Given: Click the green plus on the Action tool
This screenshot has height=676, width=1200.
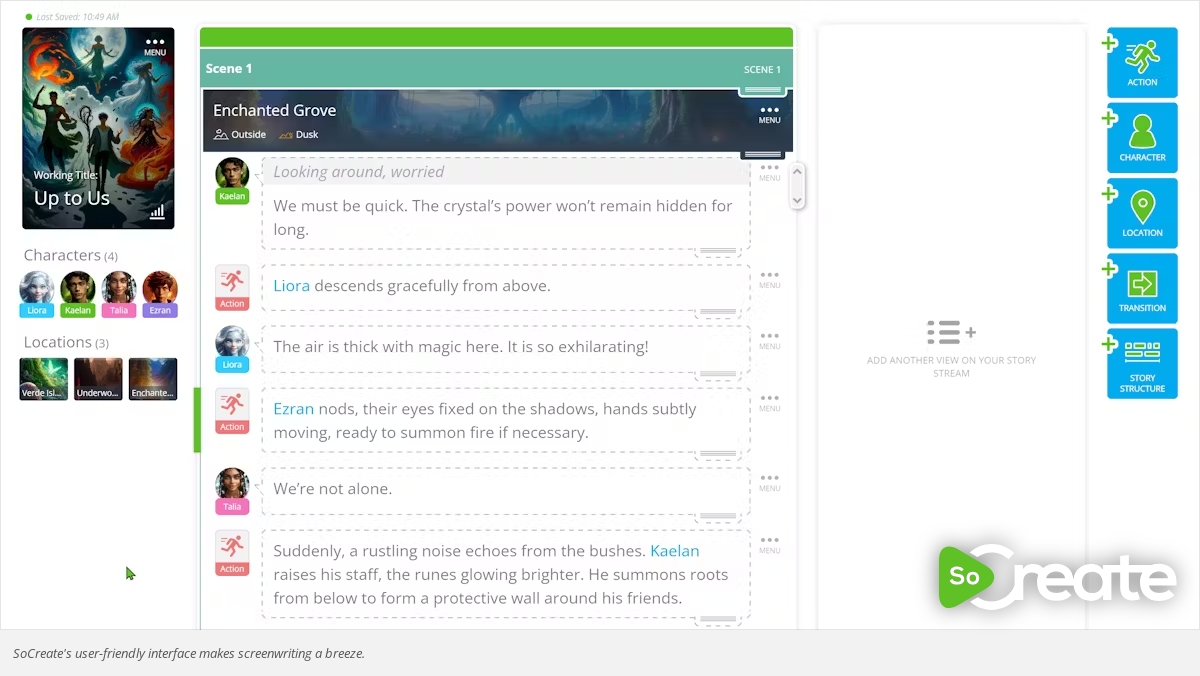Looking at the screenshot, I should click(1108, 43).
